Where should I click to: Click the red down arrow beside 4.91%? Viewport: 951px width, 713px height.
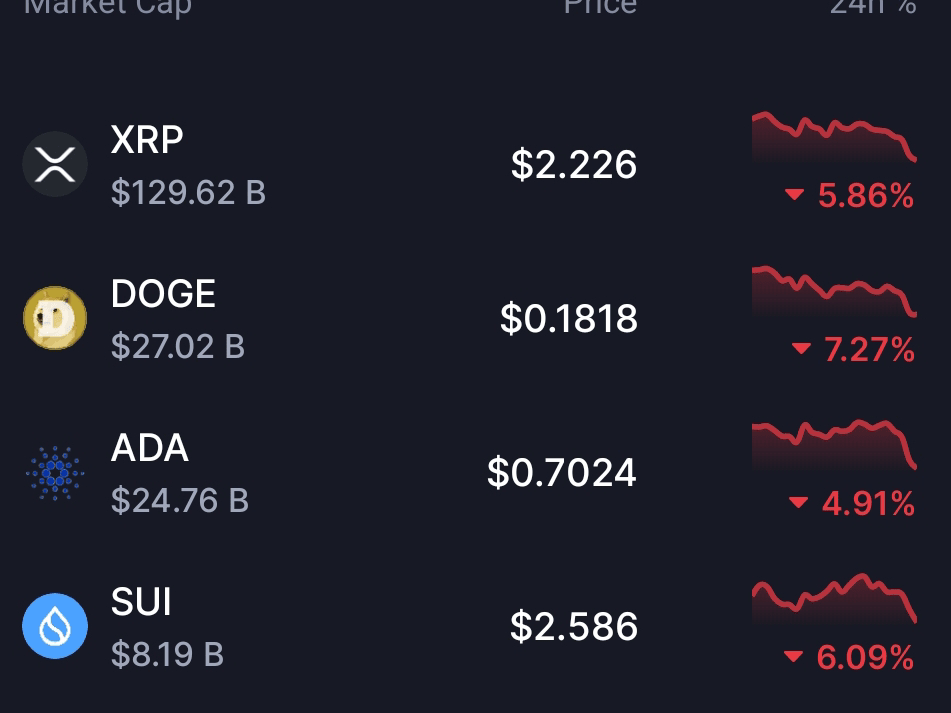pyautogui.click(x=798, y=503)
